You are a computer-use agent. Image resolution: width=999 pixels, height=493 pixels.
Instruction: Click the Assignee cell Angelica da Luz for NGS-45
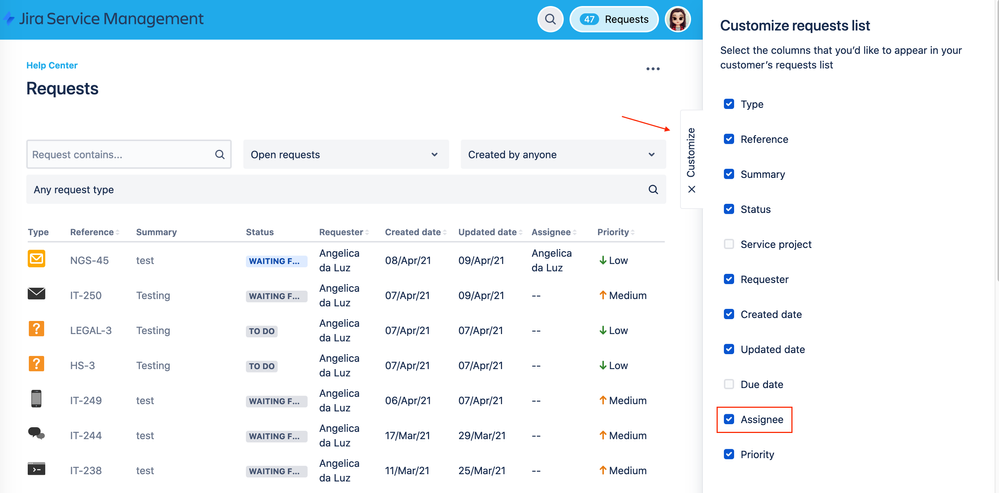(x=552, y=261)
